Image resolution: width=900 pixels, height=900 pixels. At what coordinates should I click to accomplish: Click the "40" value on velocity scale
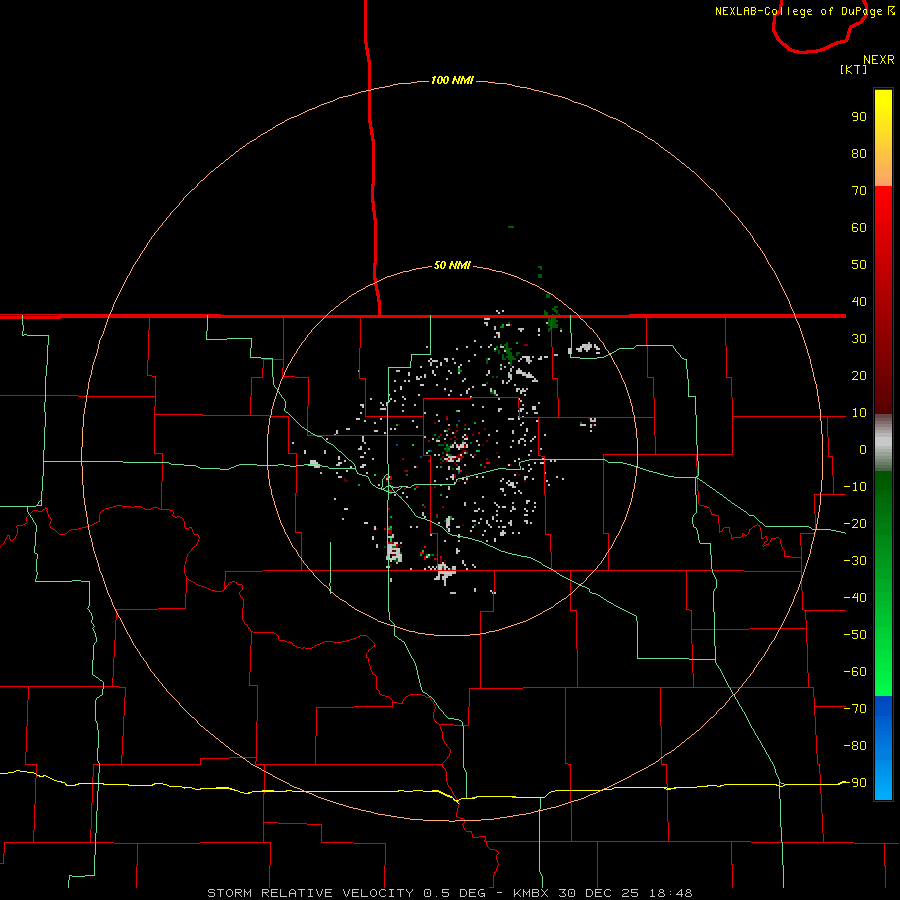pyautogui.click(x=859, y=301)
